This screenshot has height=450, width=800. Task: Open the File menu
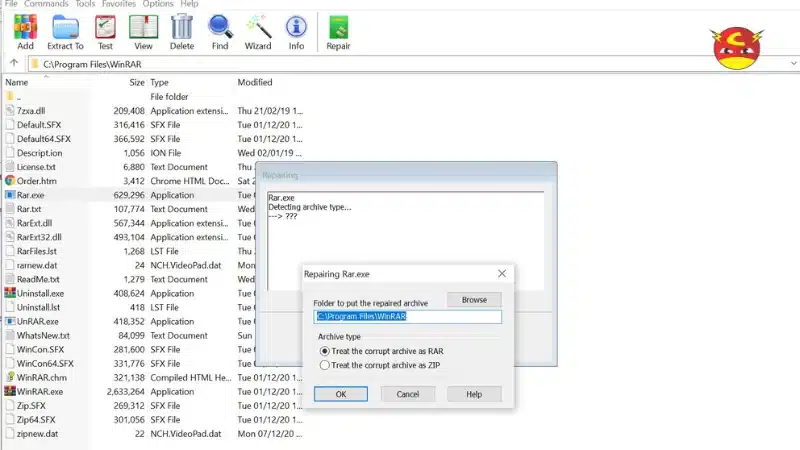pos(11,4)
